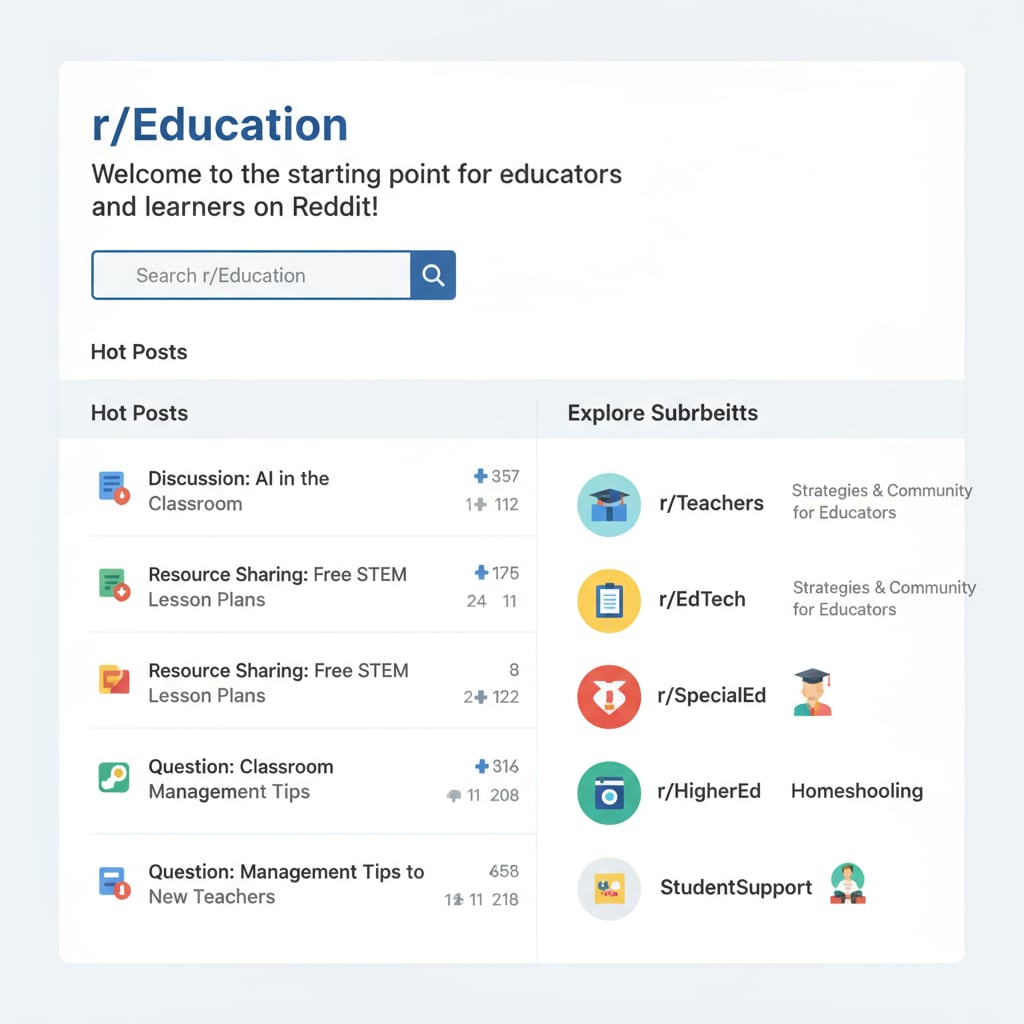This screenshot has height=1024, width=1024.
Task: Click the student avatar beside StudentSupport
Action: [847, 885]
